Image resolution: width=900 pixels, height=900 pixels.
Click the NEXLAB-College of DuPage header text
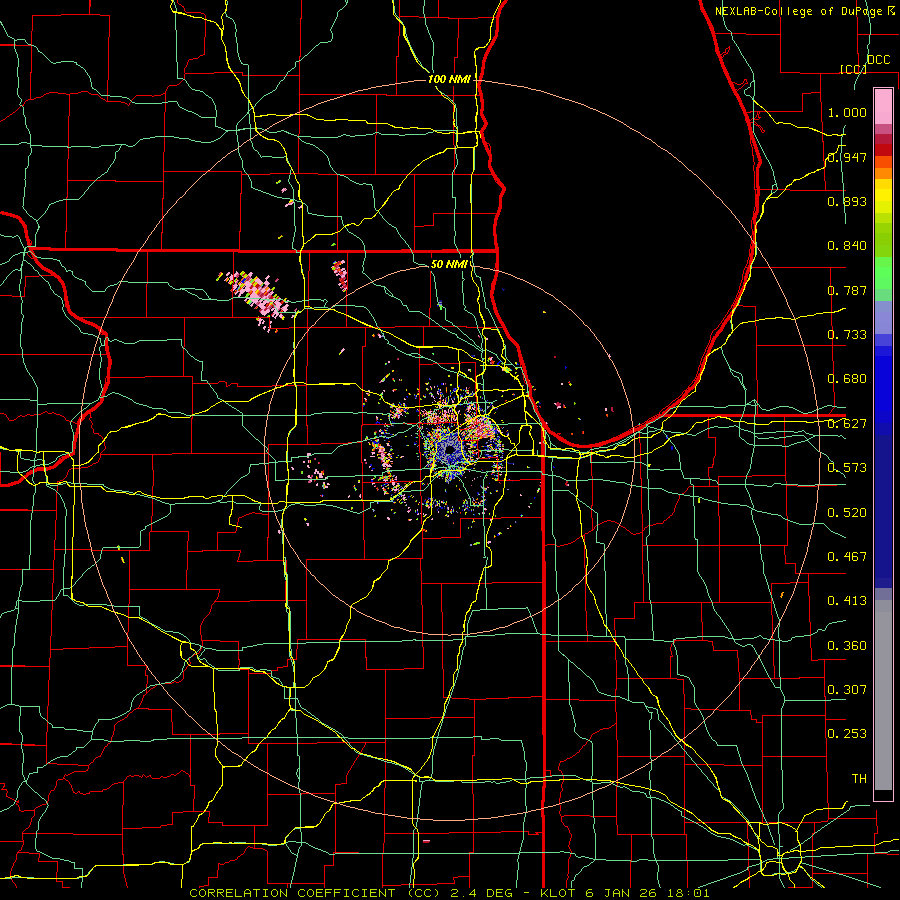(x=805, y=11)
